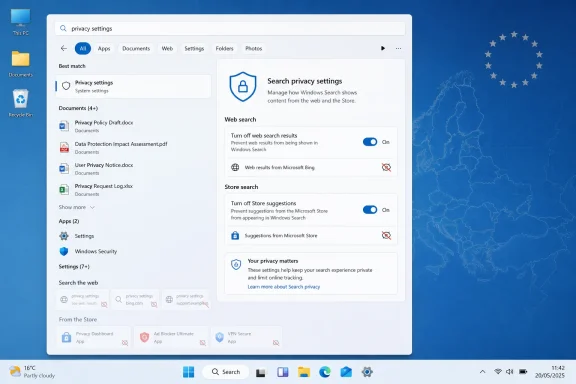Click the hidden-eye icon on the bing.com suggestion
The height and width of the screenshot is (384, 576).
pyautogui.click(x=154, y=304)
